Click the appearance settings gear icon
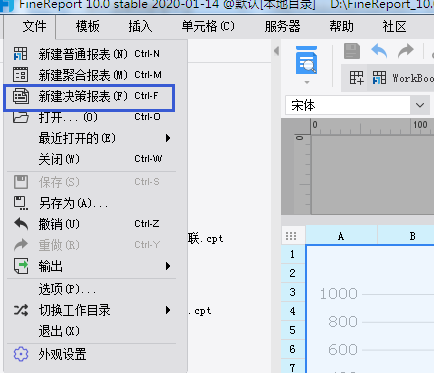 [x=21, y=354]
